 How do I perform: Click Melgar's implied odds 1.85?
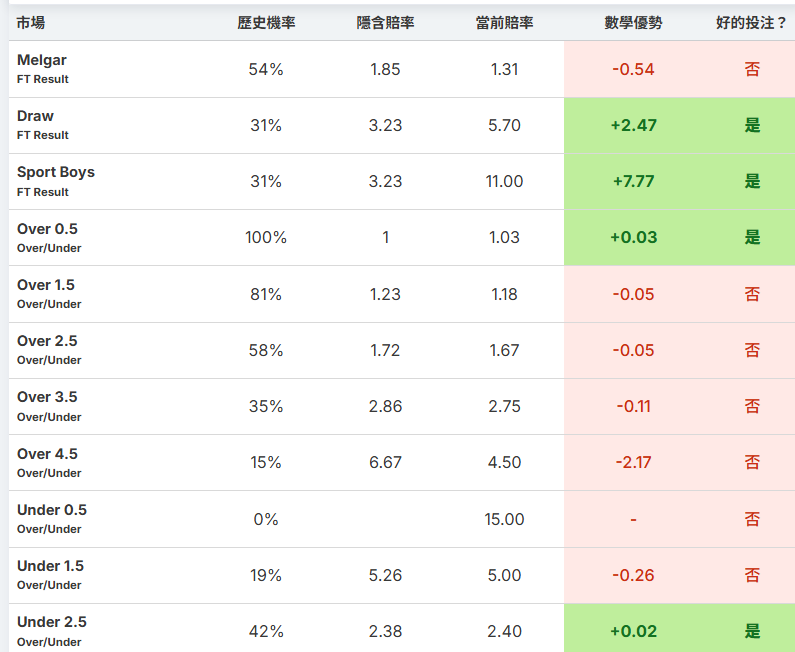point(385,69)
